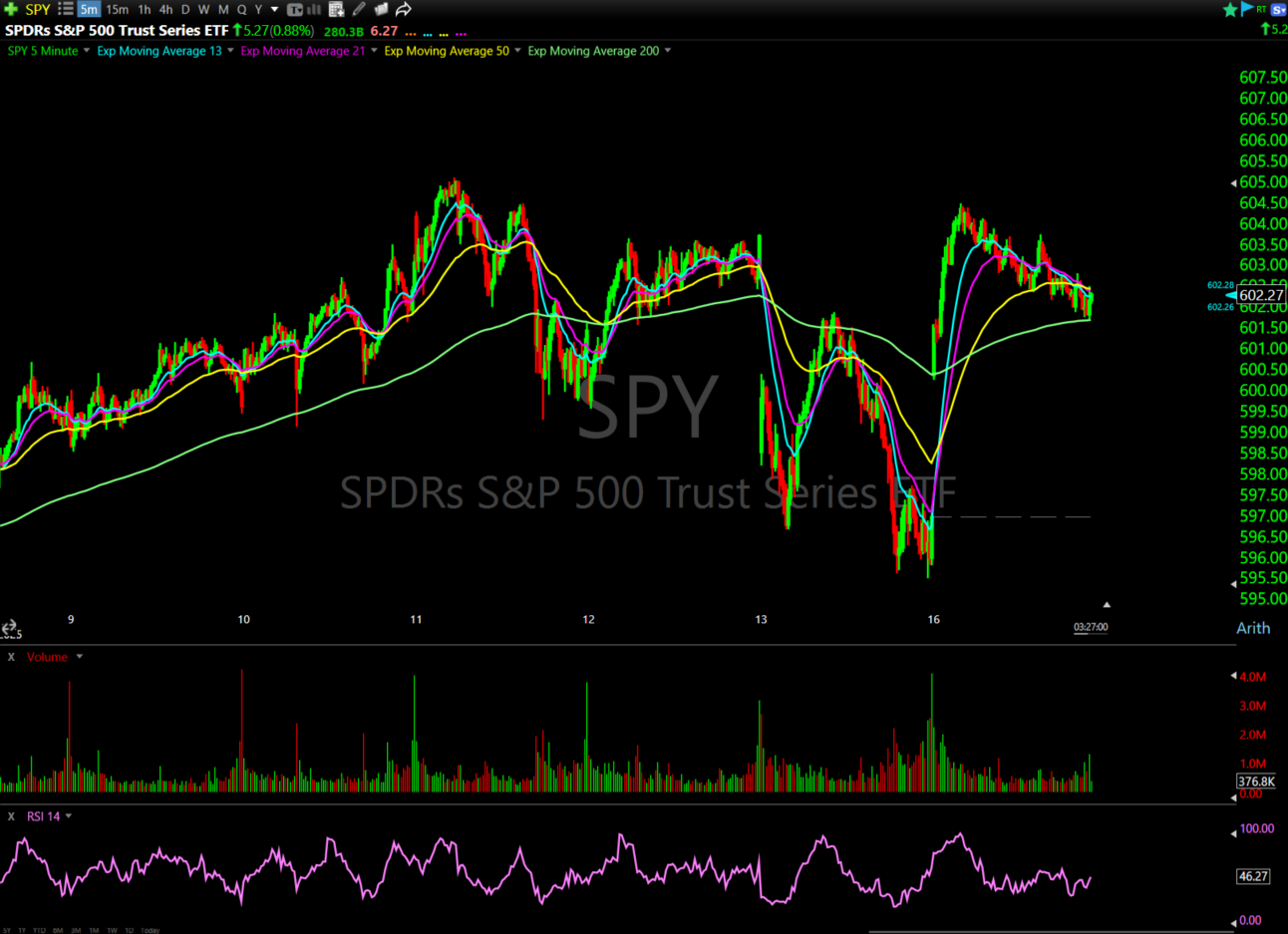The width and height of the screenshot is (1288, 934).
Task: Switch to the 15m timeframe
Action: click(118, 9)
